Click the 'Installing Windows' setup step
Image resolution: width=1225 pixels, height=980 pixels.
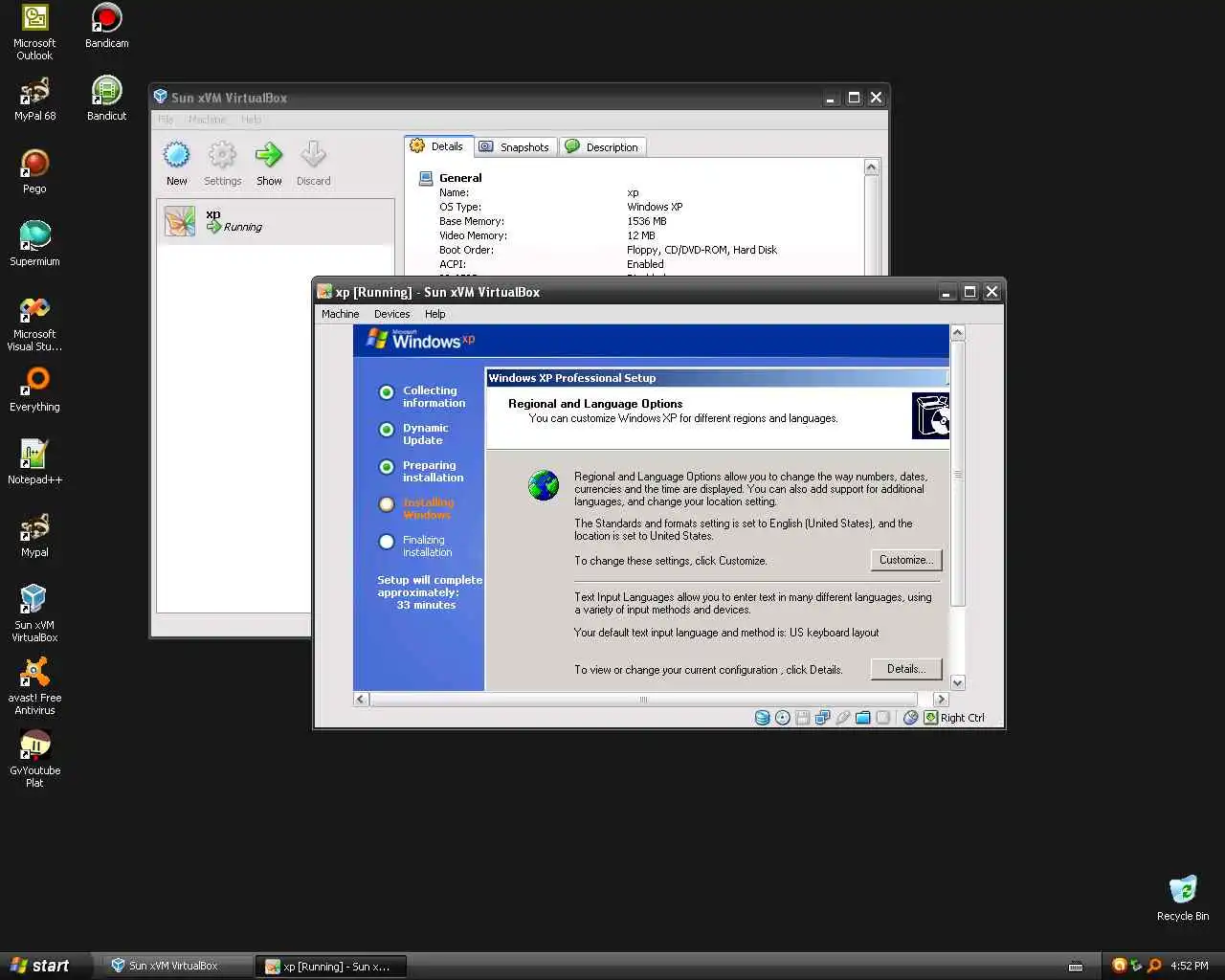coord(417,508)
